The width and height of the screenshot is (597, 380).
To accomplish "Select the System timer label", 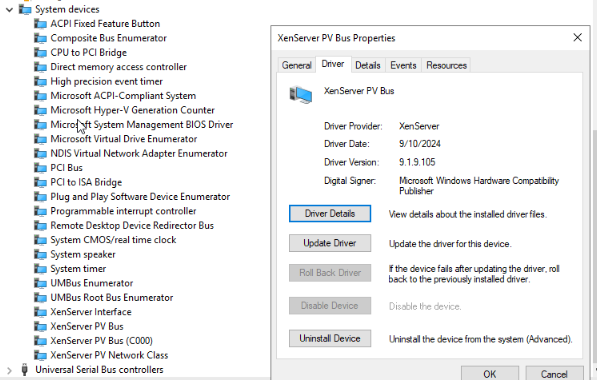I will point(78,269).
